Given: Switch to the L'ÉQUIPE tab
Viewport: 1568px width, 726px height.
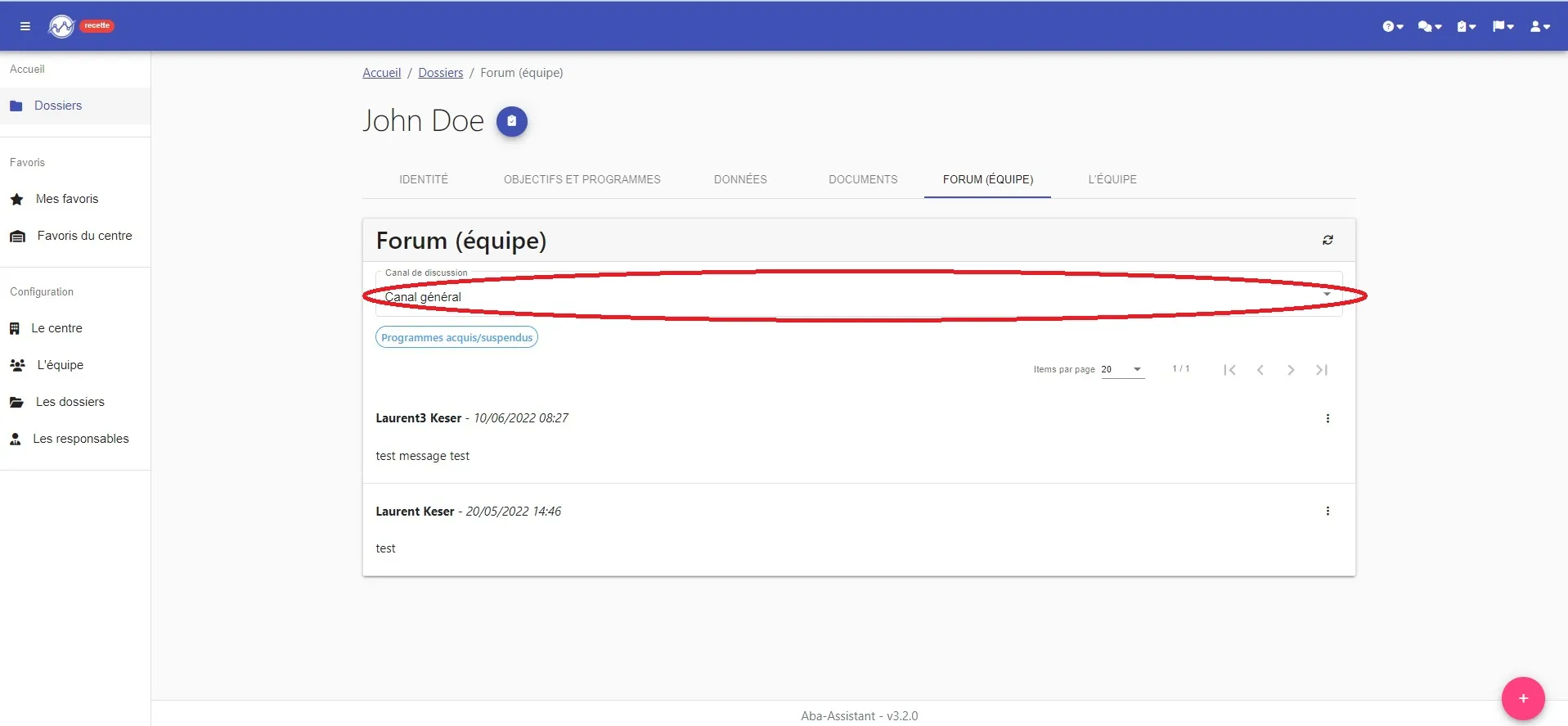Looking at the screenshot, I should click(1112, 179).
